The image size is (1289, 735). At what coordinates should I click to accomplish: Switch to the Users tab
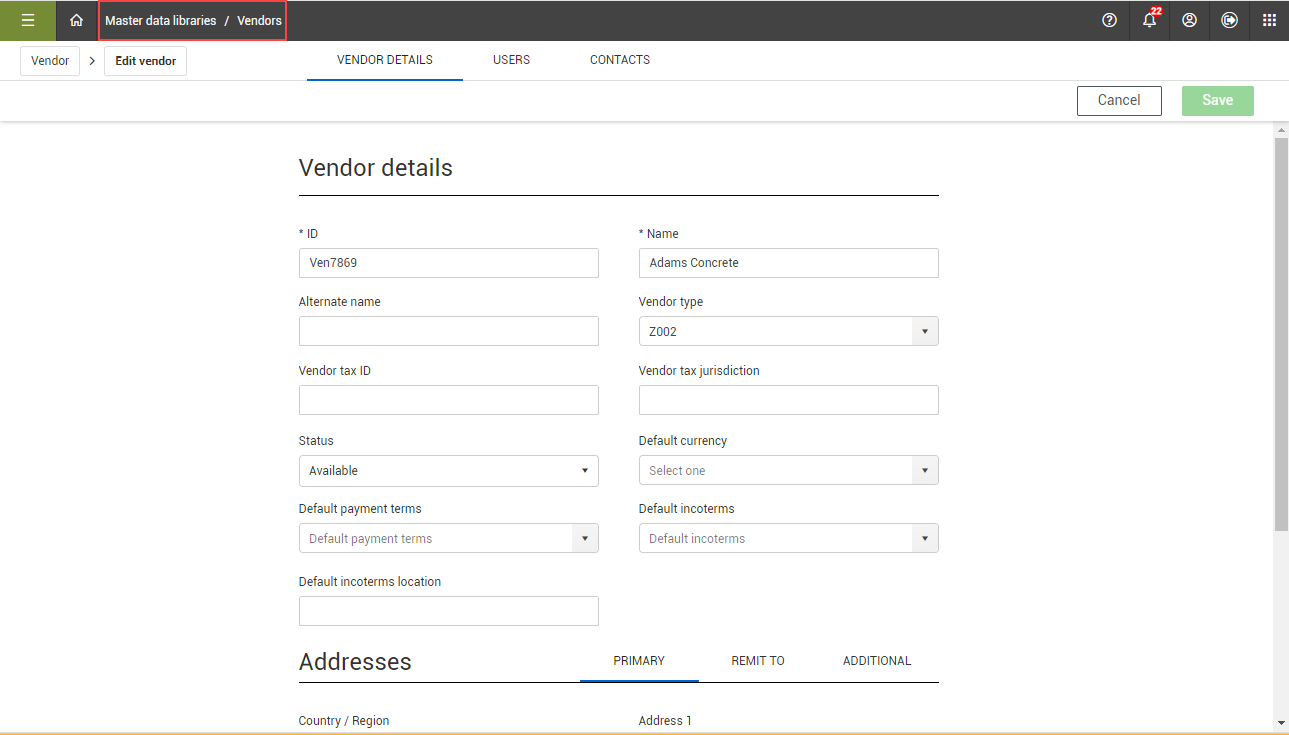[x=511, y=60]
